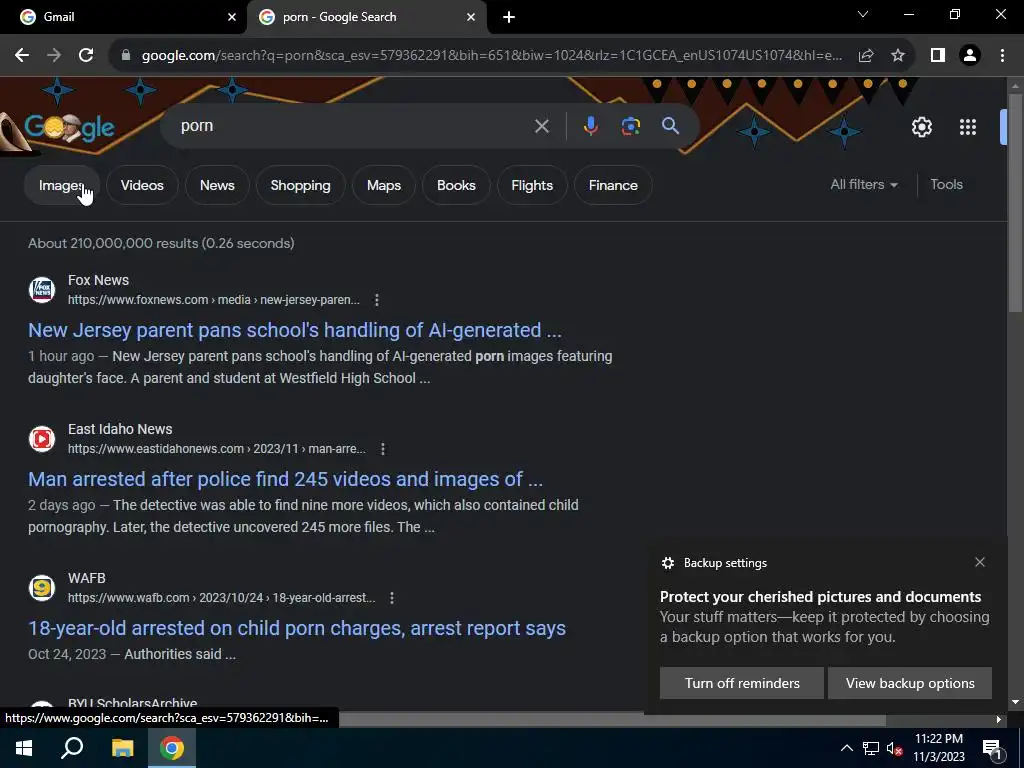The width and height of the screenshot is (1024, 768).
Task: Filter results by Videos
Action: coord(142,185)
